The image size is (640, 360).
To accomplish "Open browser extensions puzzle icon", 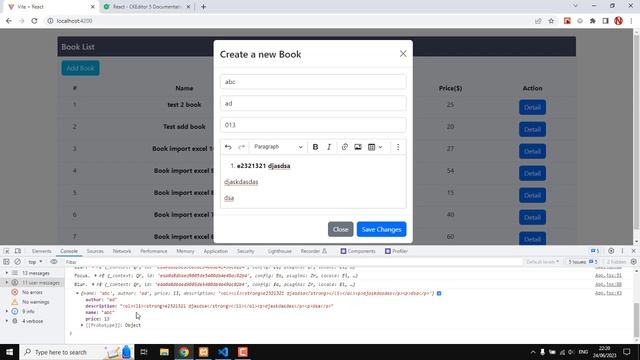I will pos(593,21).
